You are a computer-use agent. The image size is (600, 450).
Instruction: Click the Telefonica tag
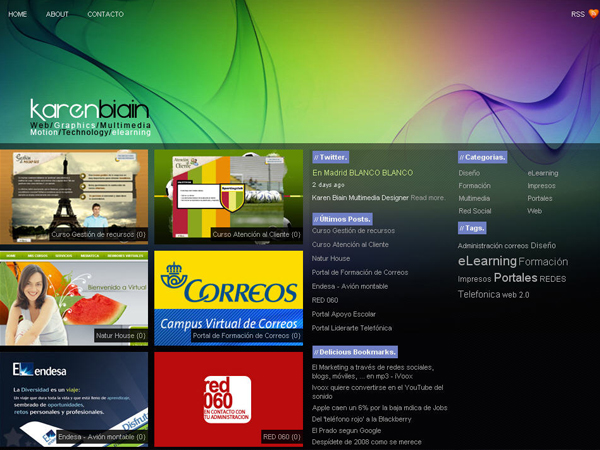(x=479, y=294)
